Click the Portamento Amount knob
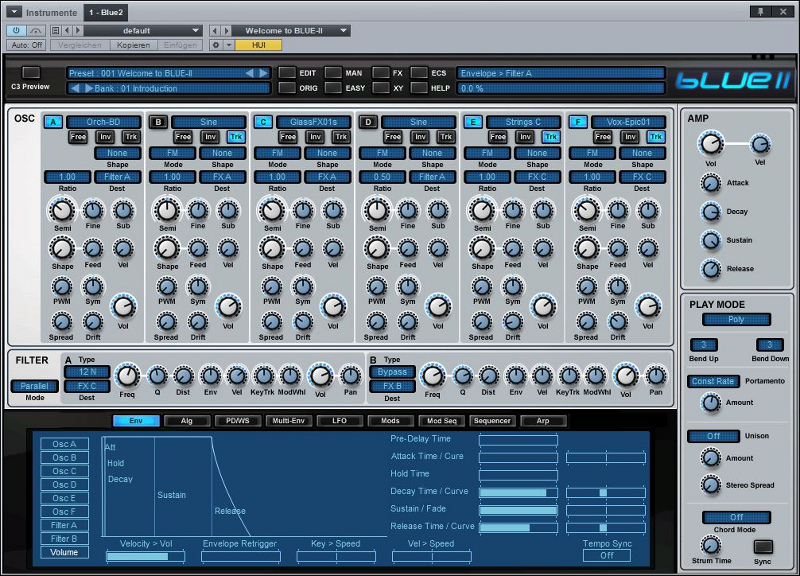This screenshot has width=800, height=576. [x=710, y=403]
